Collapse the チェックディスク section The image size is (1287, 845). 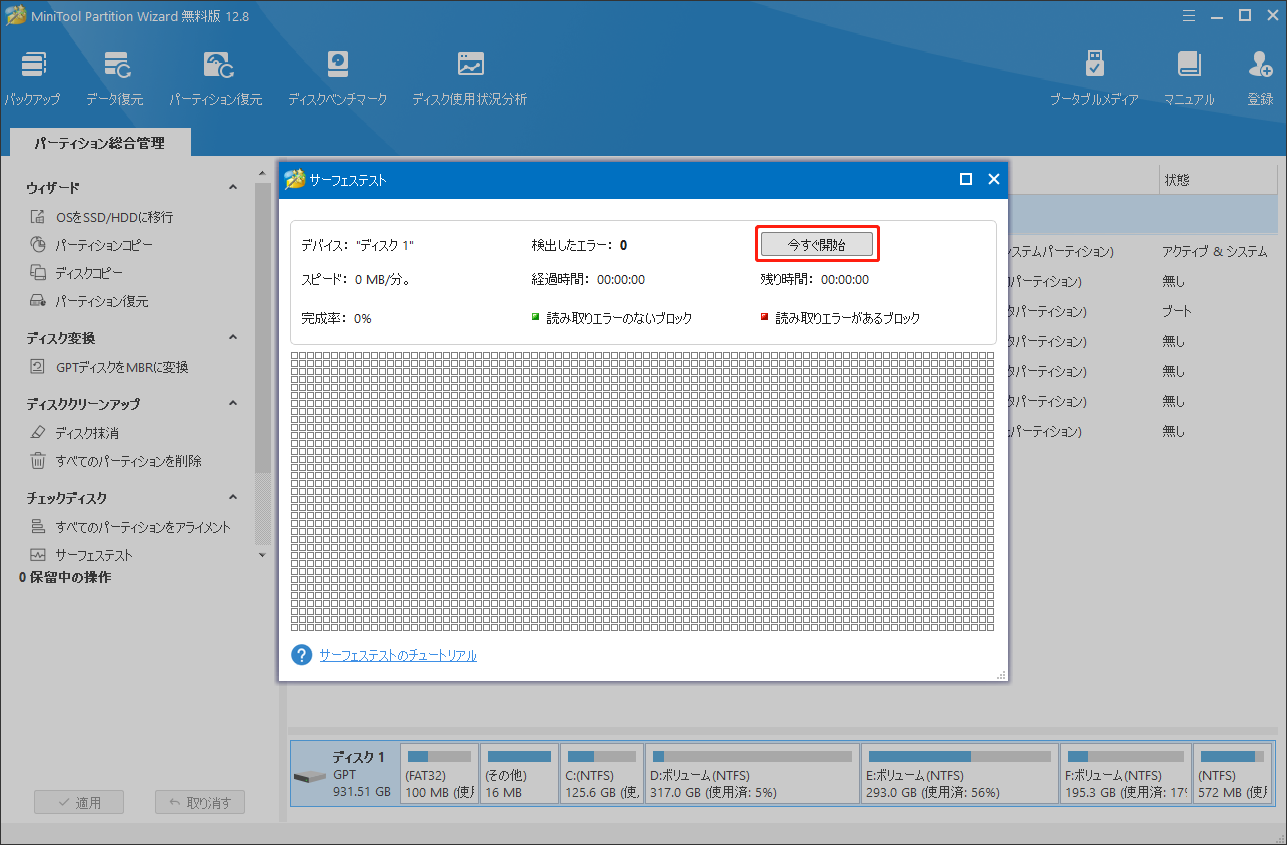point(233,498)
